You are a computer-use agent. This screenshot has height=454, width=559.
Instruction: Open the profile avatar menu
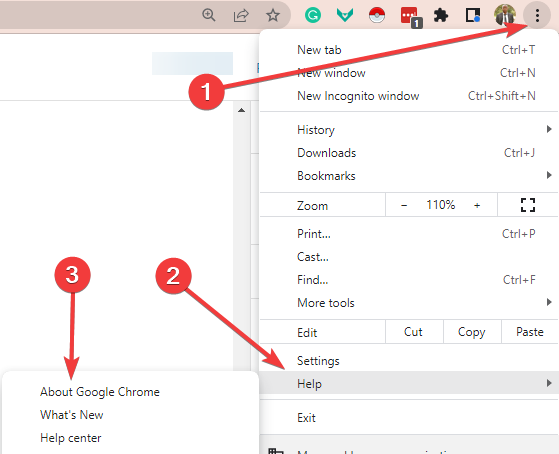[x=505, y=15]
